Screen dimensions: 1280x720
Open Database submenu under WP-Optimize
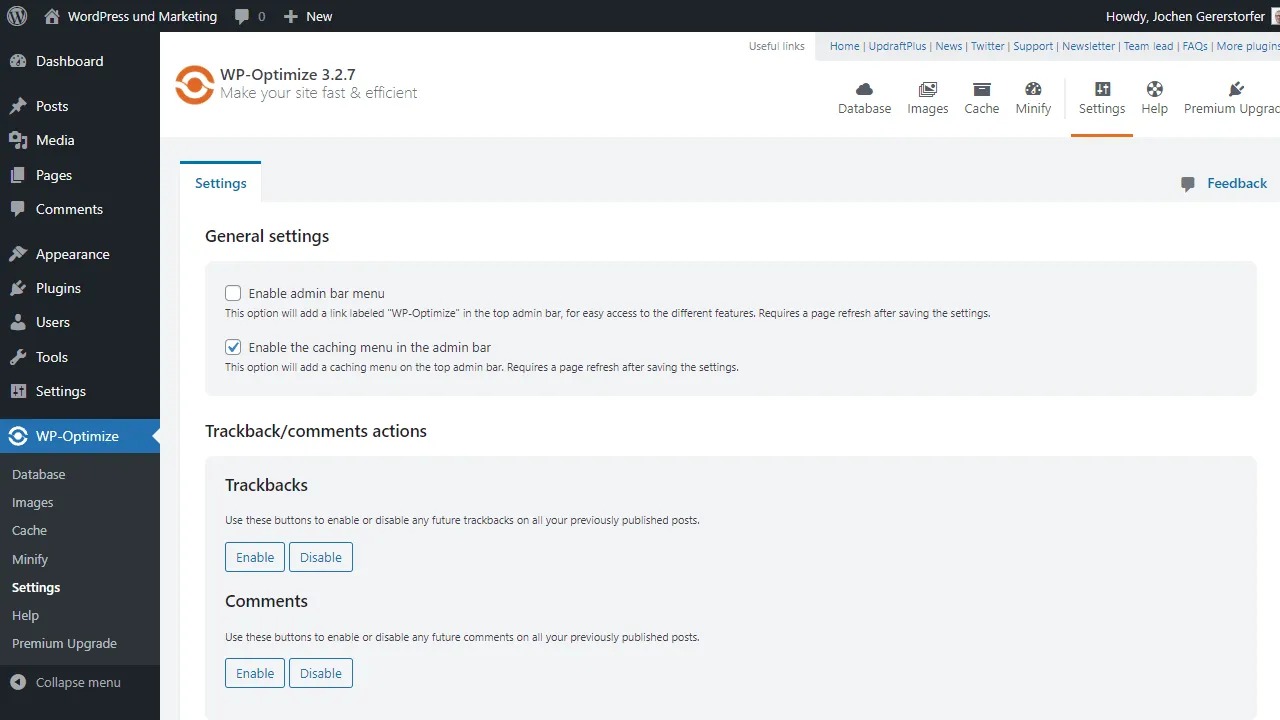tap(39, 474)
